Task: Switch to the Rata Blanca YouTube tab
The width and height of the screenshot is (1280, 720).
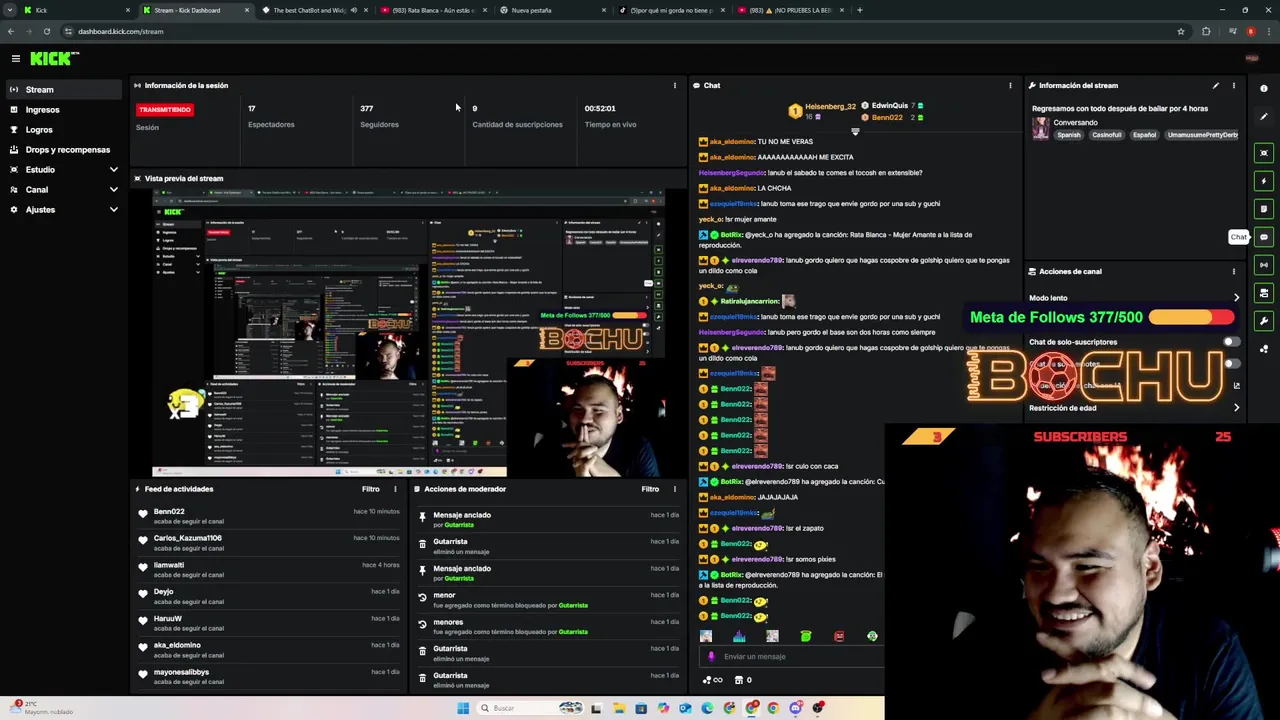Action: (433, 10)
